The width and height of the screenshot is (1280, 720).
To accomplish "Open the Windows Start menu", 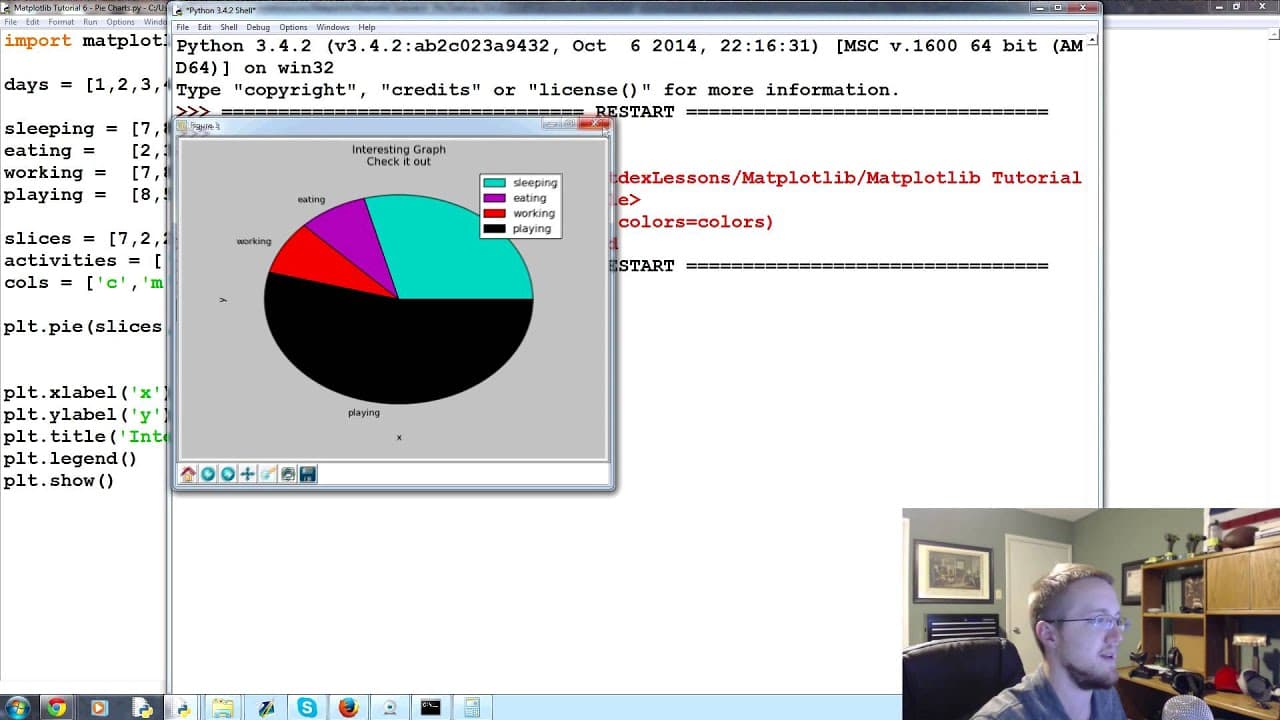I will coord(17,708).
